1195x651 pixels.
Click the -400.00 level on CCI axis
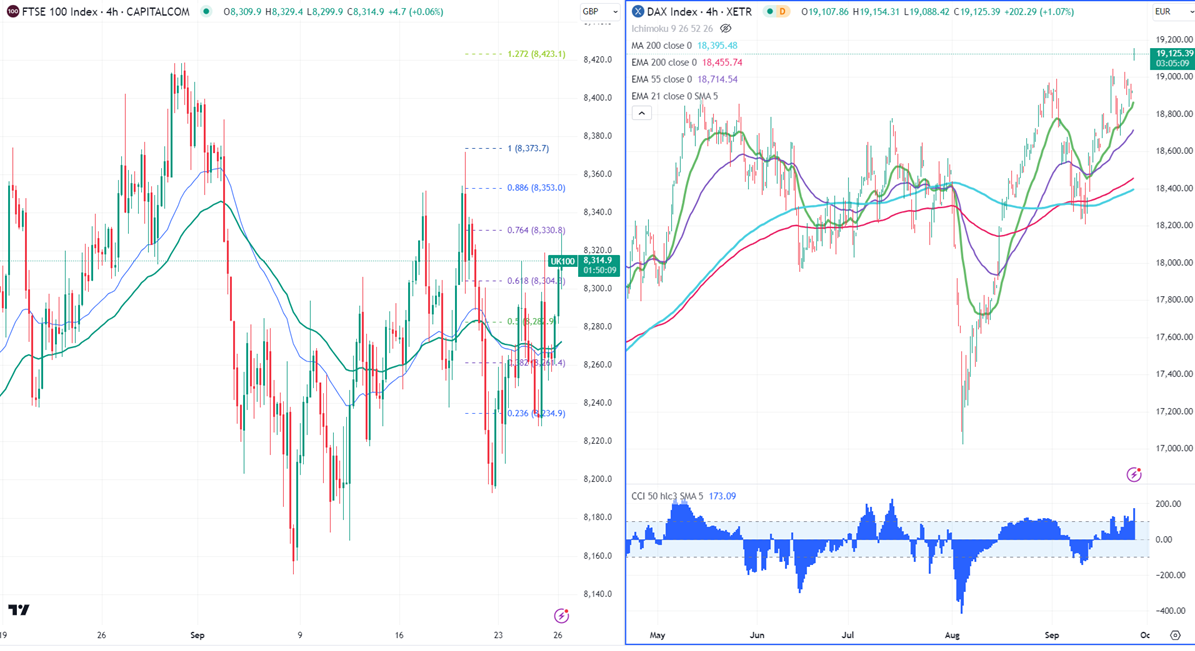pos(1170,611)
